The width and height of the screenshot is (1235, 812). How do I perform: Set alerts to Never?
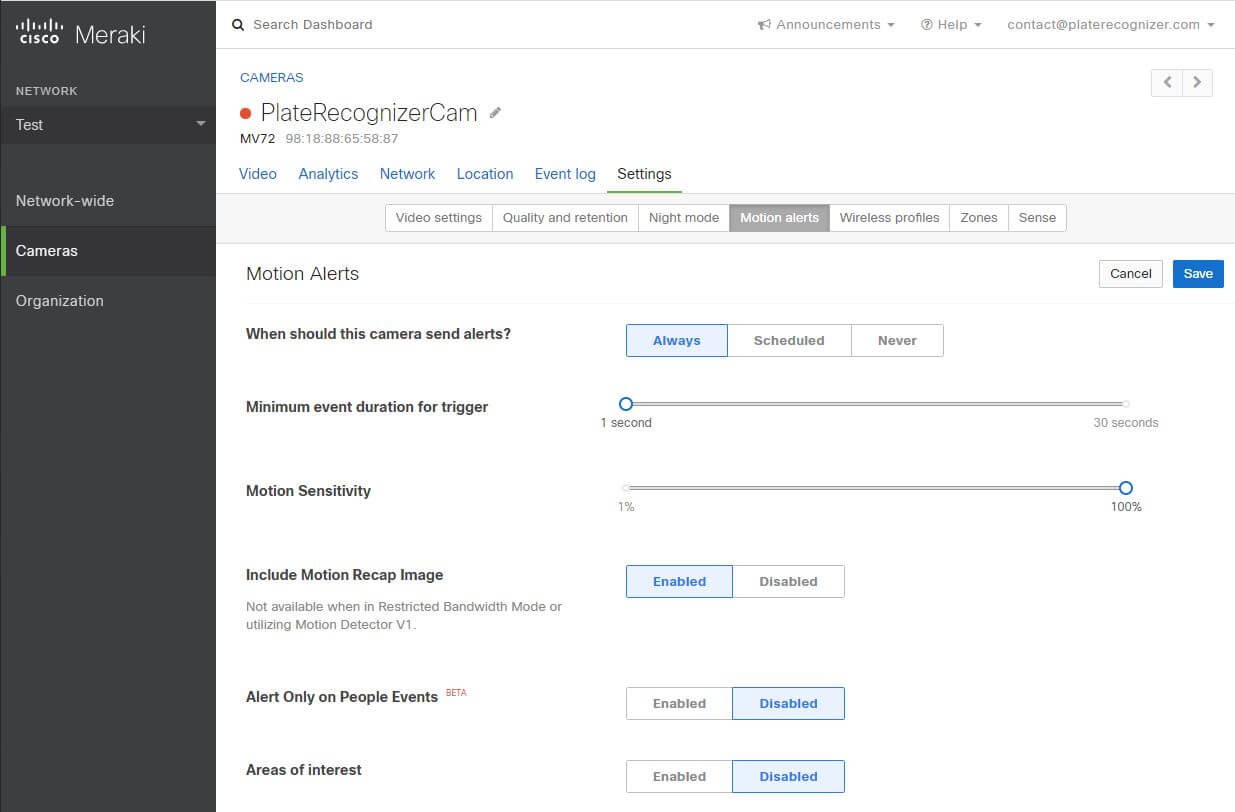coord(897,340)
